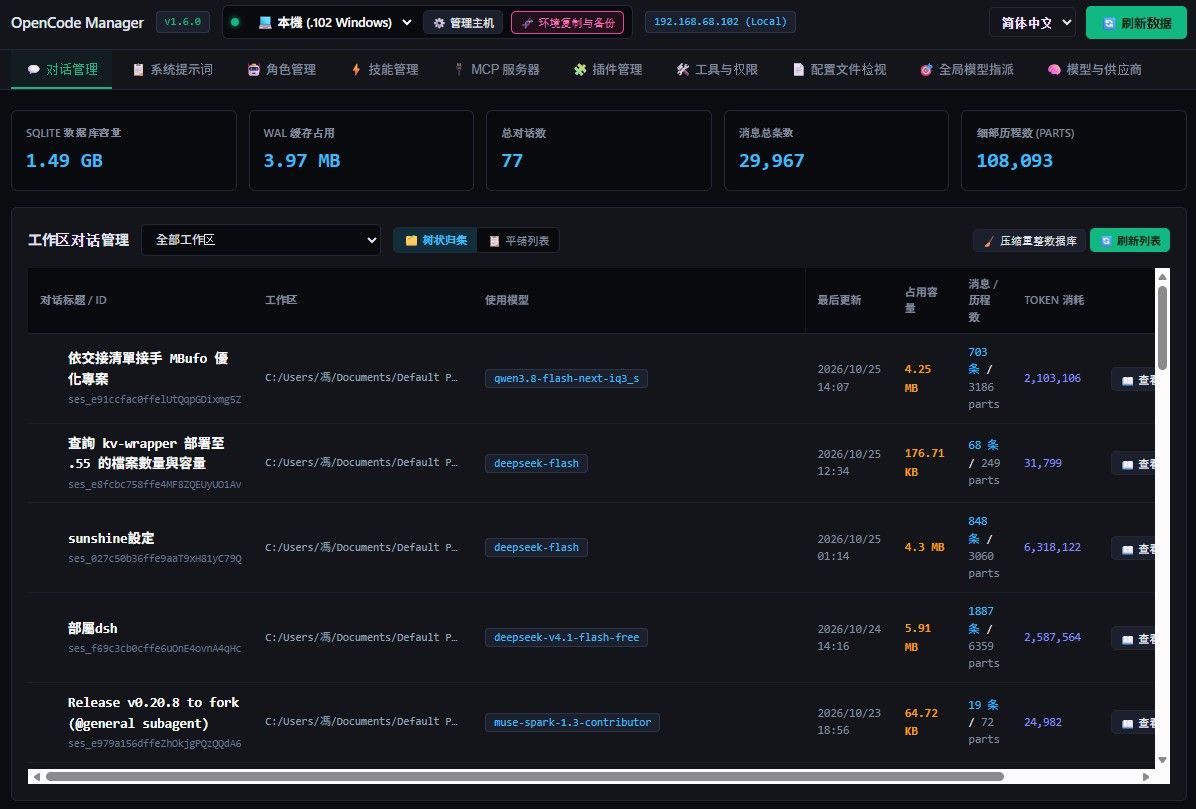Select the 依交接清單接手 MBufo 優化專案 conversation
Image resolution: width=1196 pixels, height=809 pixels.
pyautogui.click(x=148, y=368)
